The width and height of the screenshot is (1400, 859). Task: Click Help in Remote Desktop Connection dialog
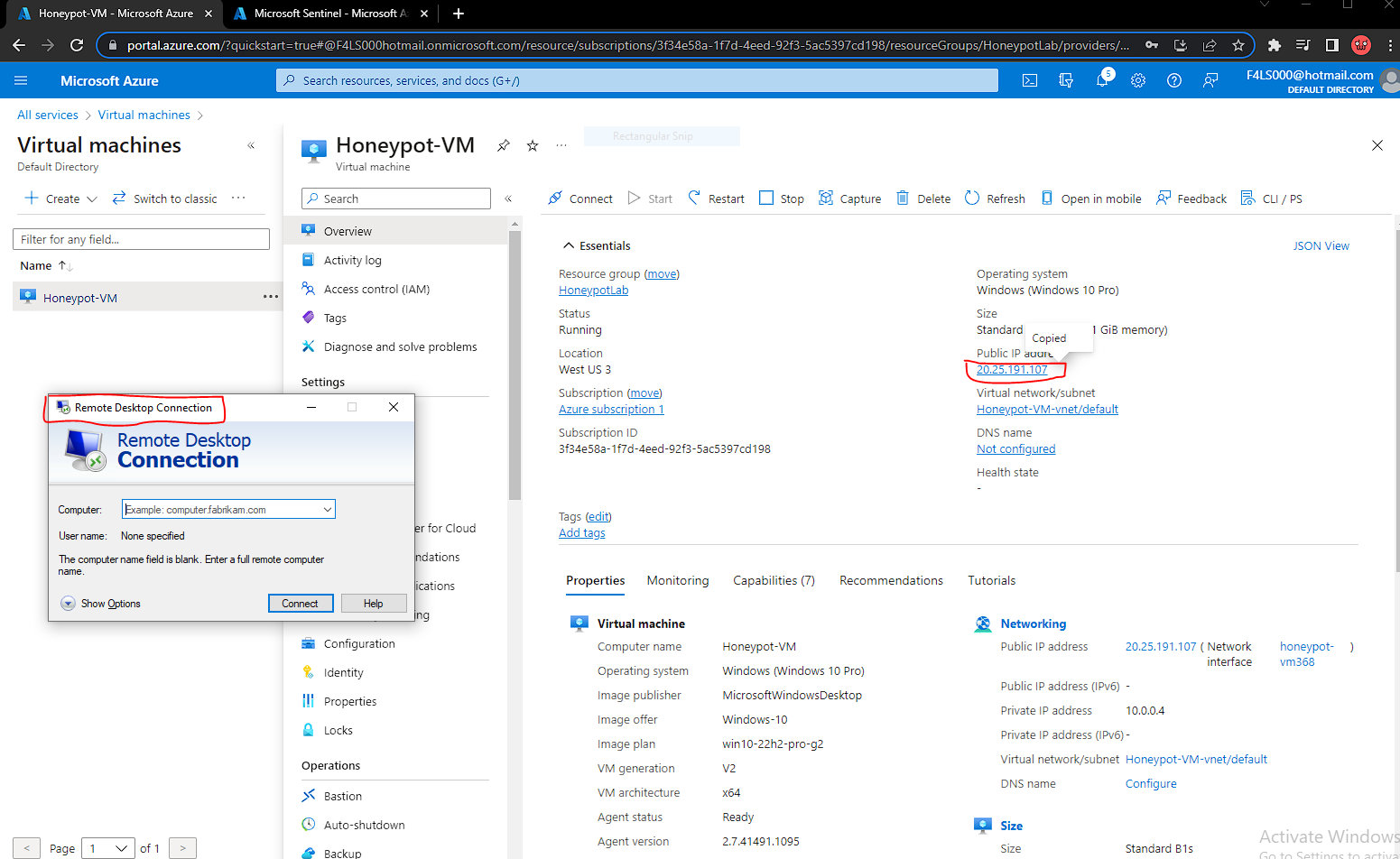click(374, 604)
